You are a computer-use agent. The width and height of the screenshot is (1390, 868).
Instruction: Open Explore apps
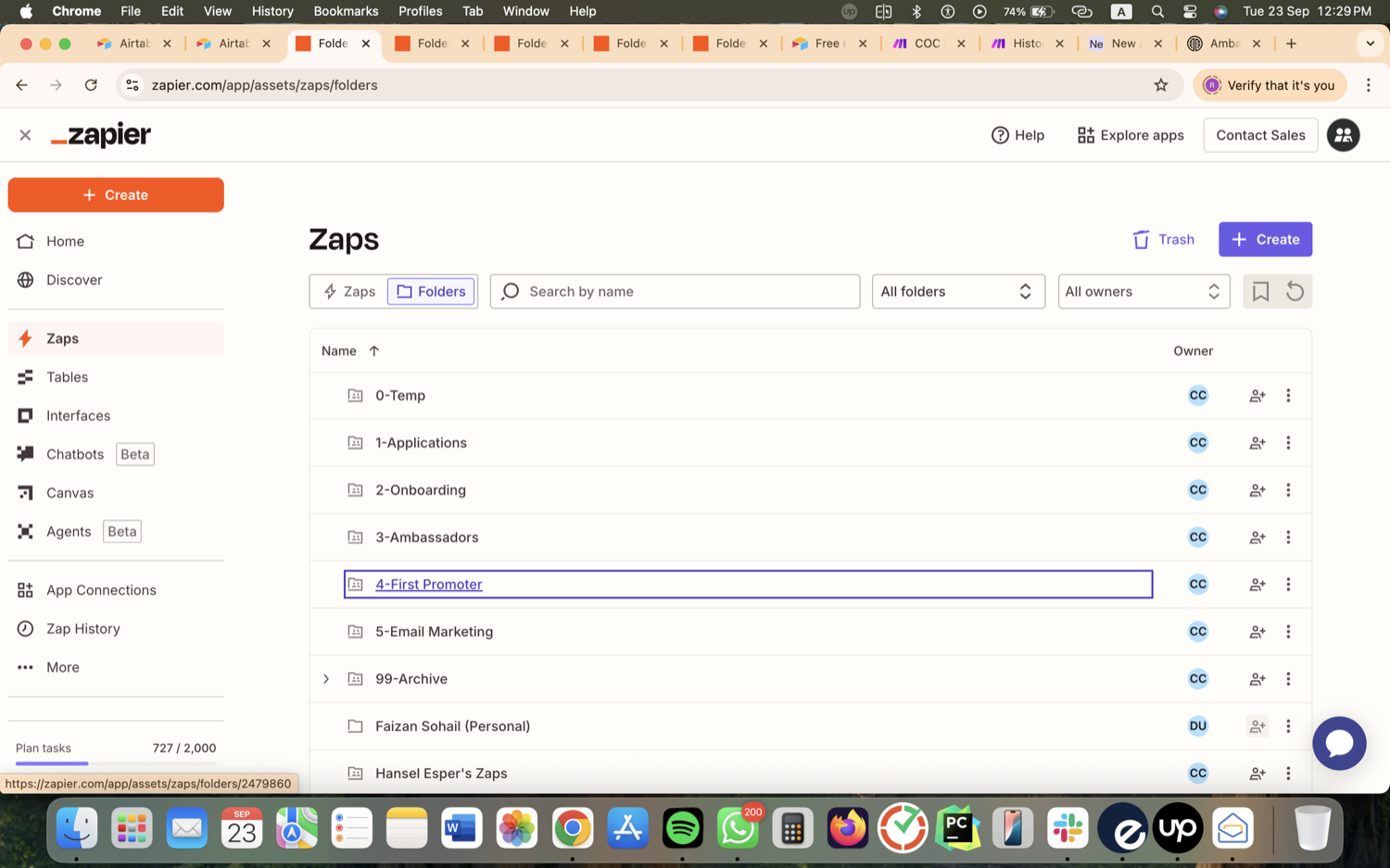coord(1131,135)
